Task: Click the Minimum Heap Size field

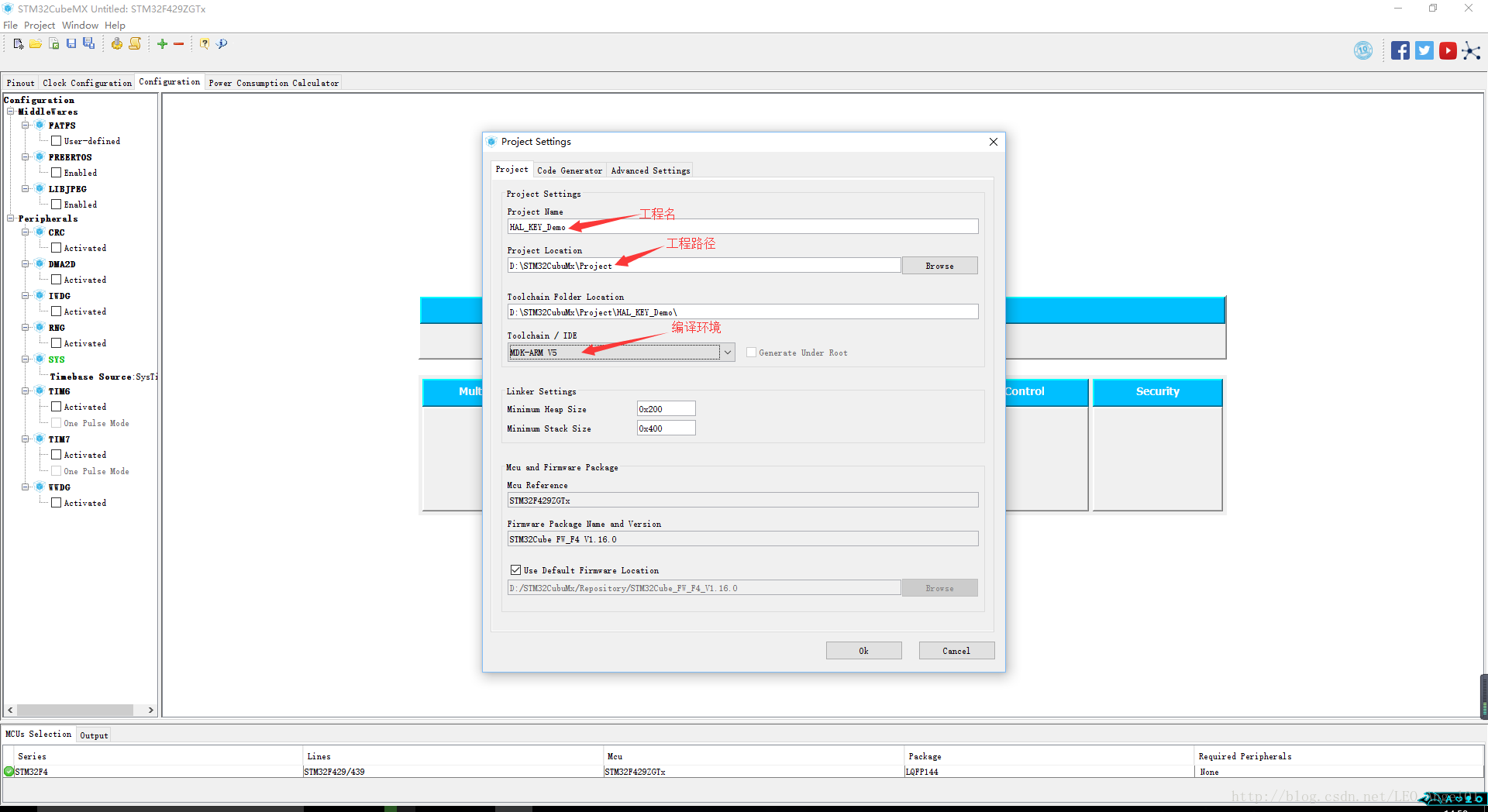Action: [666, 409]
